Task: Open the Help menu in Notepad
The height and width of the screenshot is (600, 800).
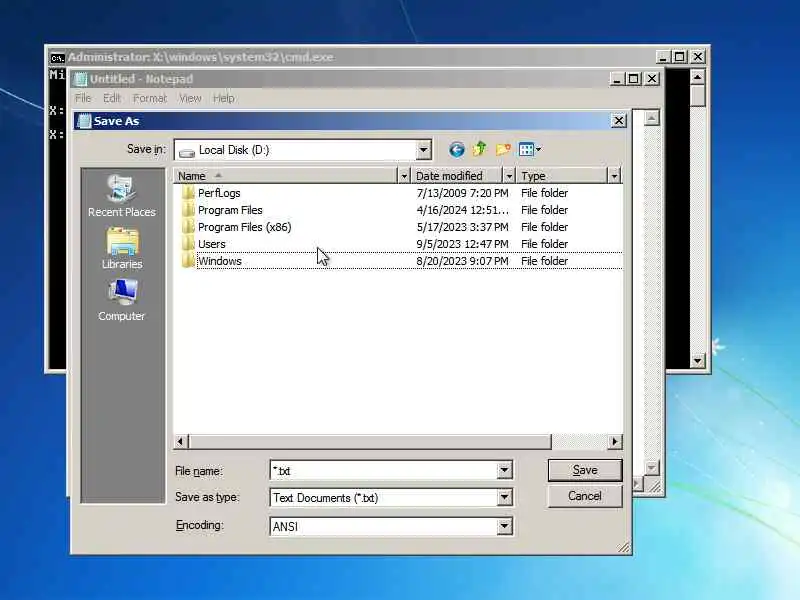Action: click(x=223, y=98)
